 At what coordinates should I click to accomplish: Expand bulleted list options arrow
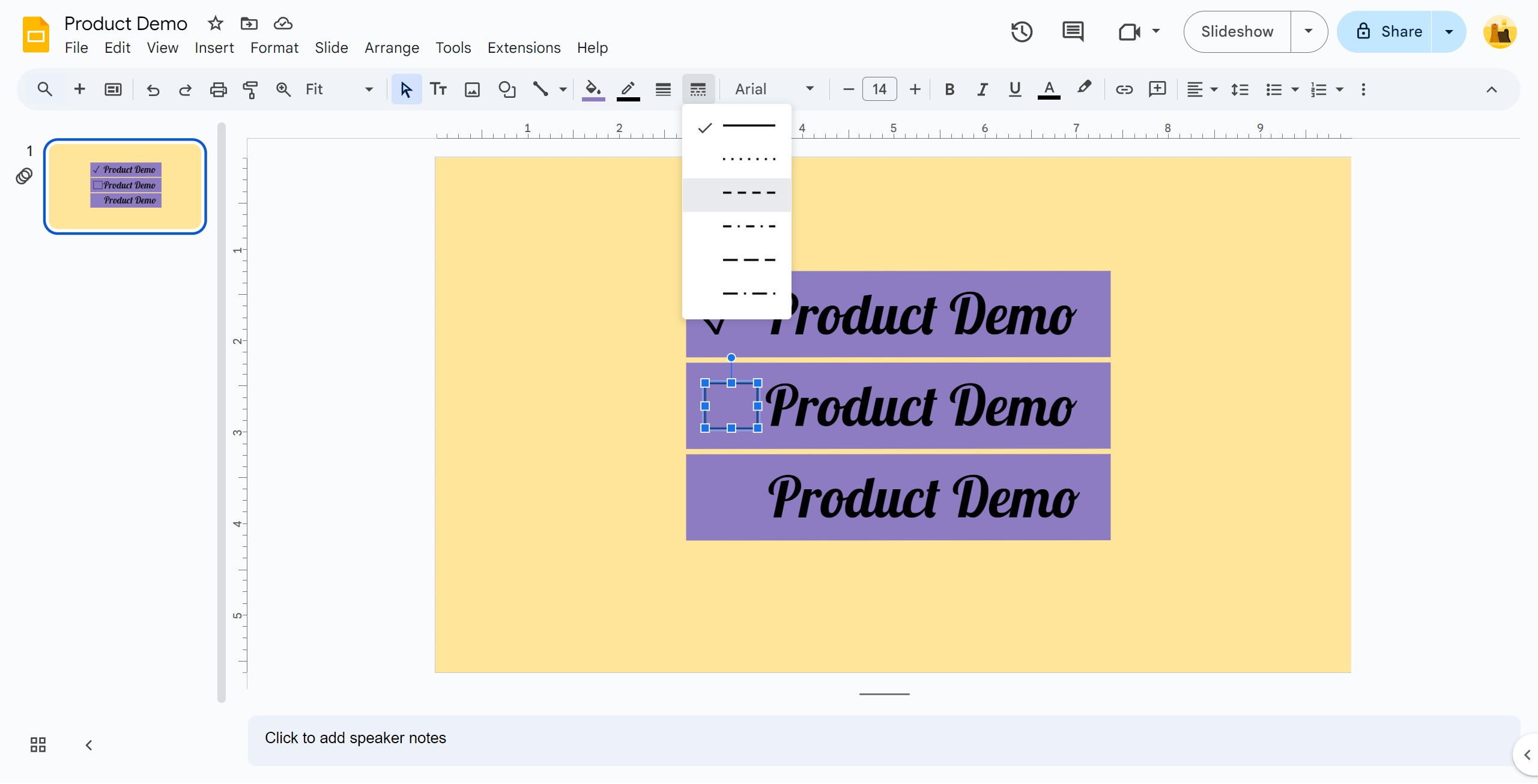[1295, 89]
